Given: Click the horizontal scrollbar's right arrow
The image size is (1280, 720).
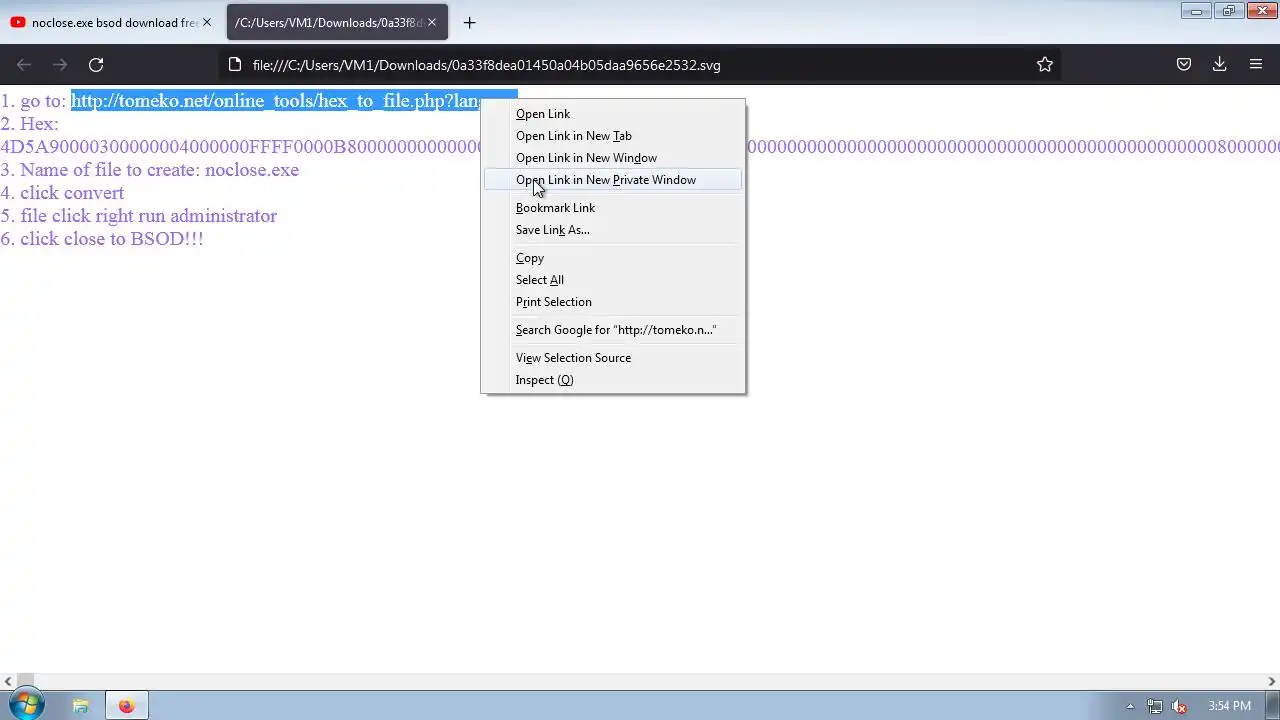Looking at the screenshot, I should coord(1271,681).
